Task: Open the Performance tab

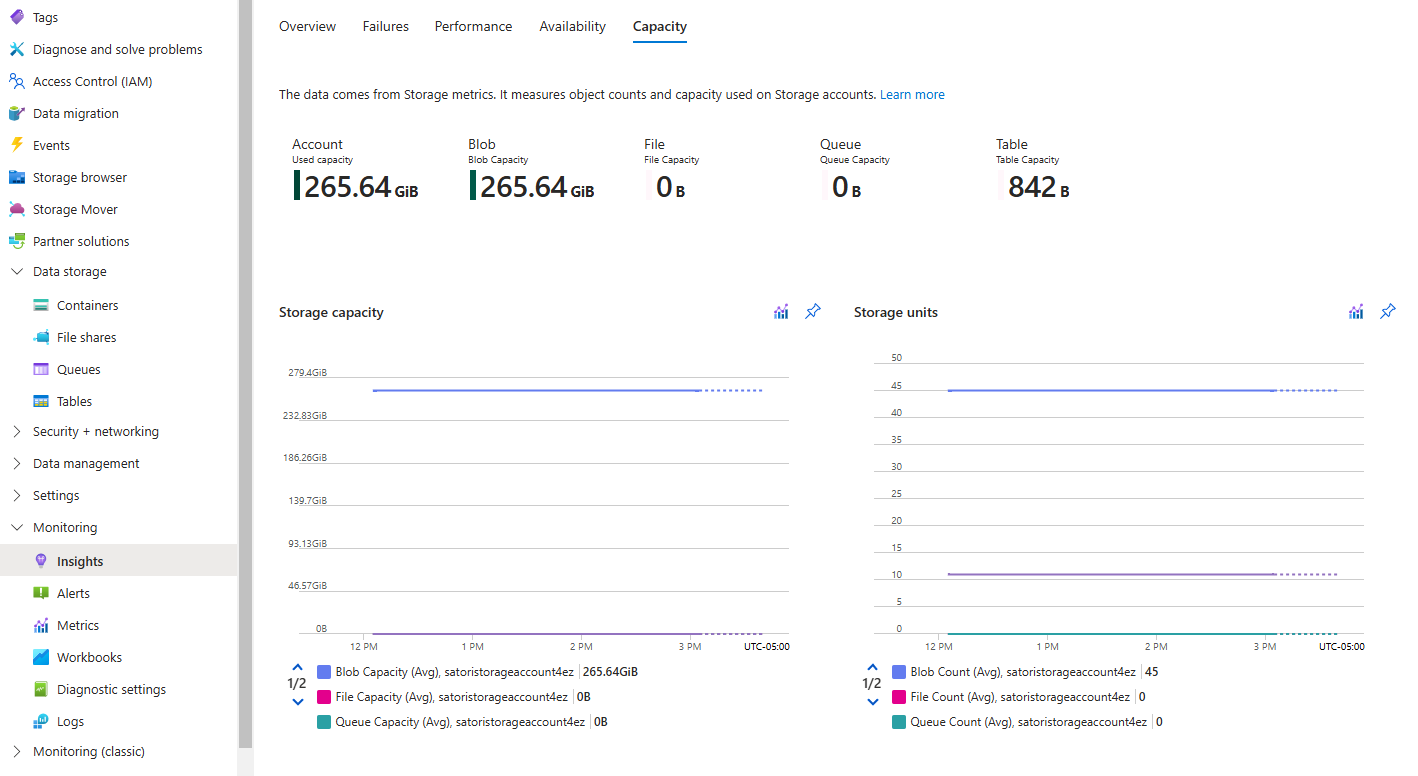Action: coord(473,26)
